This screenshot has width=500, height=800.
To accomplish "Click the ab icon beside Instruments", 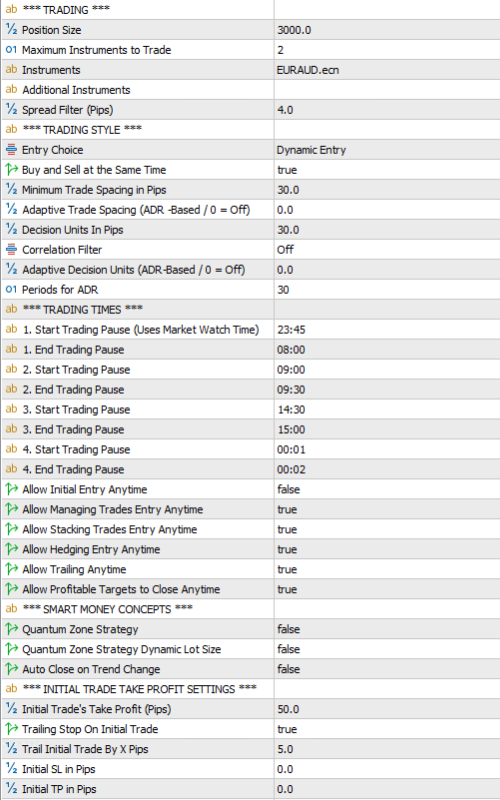I will (11, 69).
